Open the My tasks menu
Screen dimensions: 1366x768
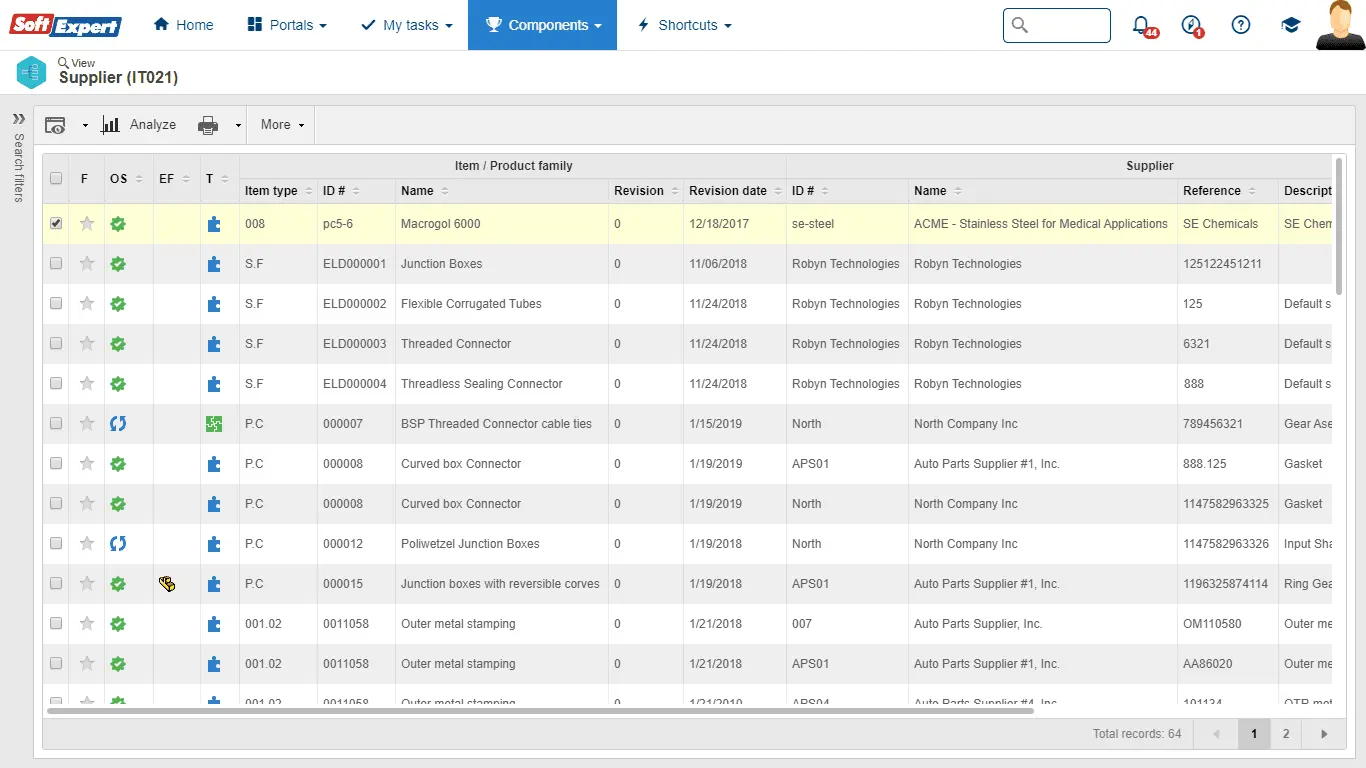pos(406,25)
